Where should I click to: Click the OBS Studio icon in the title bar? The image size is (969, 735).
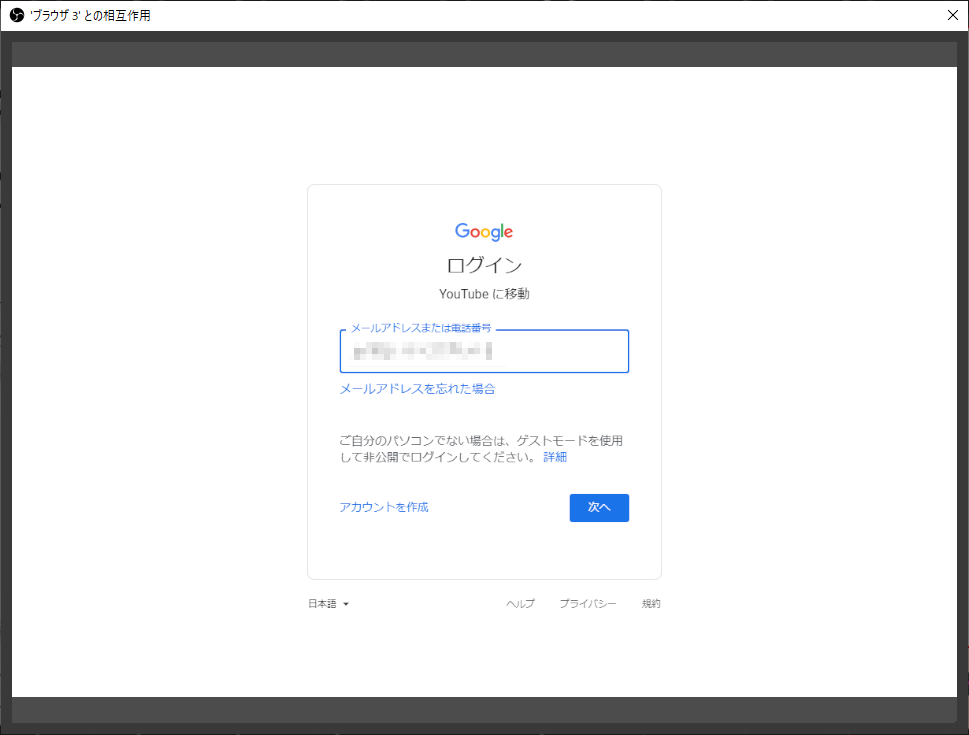click(13, 14)
